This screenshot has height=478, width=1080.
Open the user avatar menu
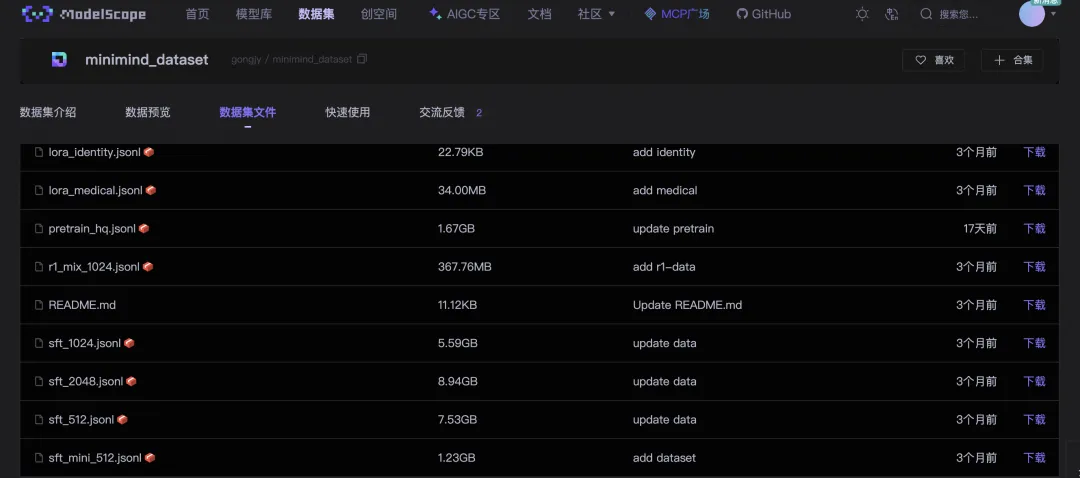(x=1032, y=14)
